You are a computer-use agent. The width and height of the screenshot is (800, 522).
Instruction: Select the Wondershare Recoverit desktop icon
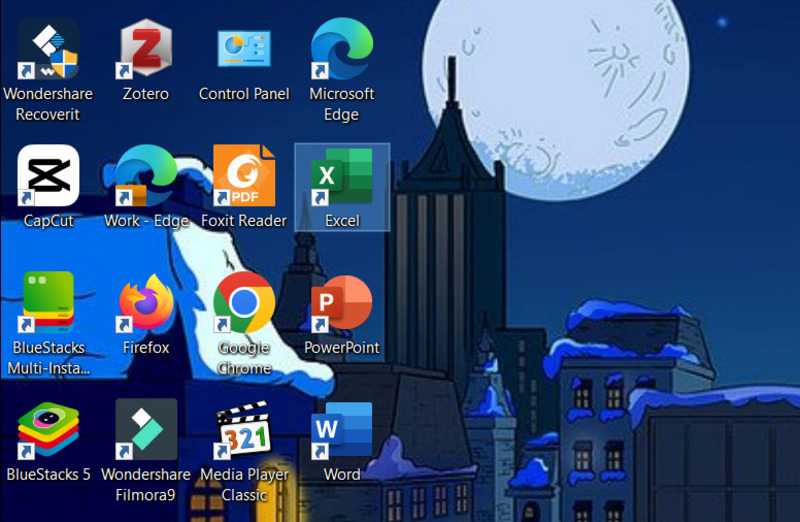48,49
